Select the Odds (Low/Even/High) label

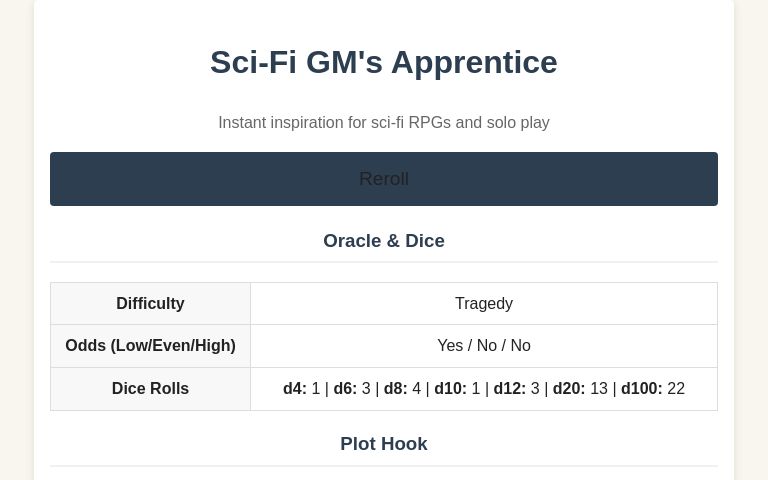coord(150,345)
